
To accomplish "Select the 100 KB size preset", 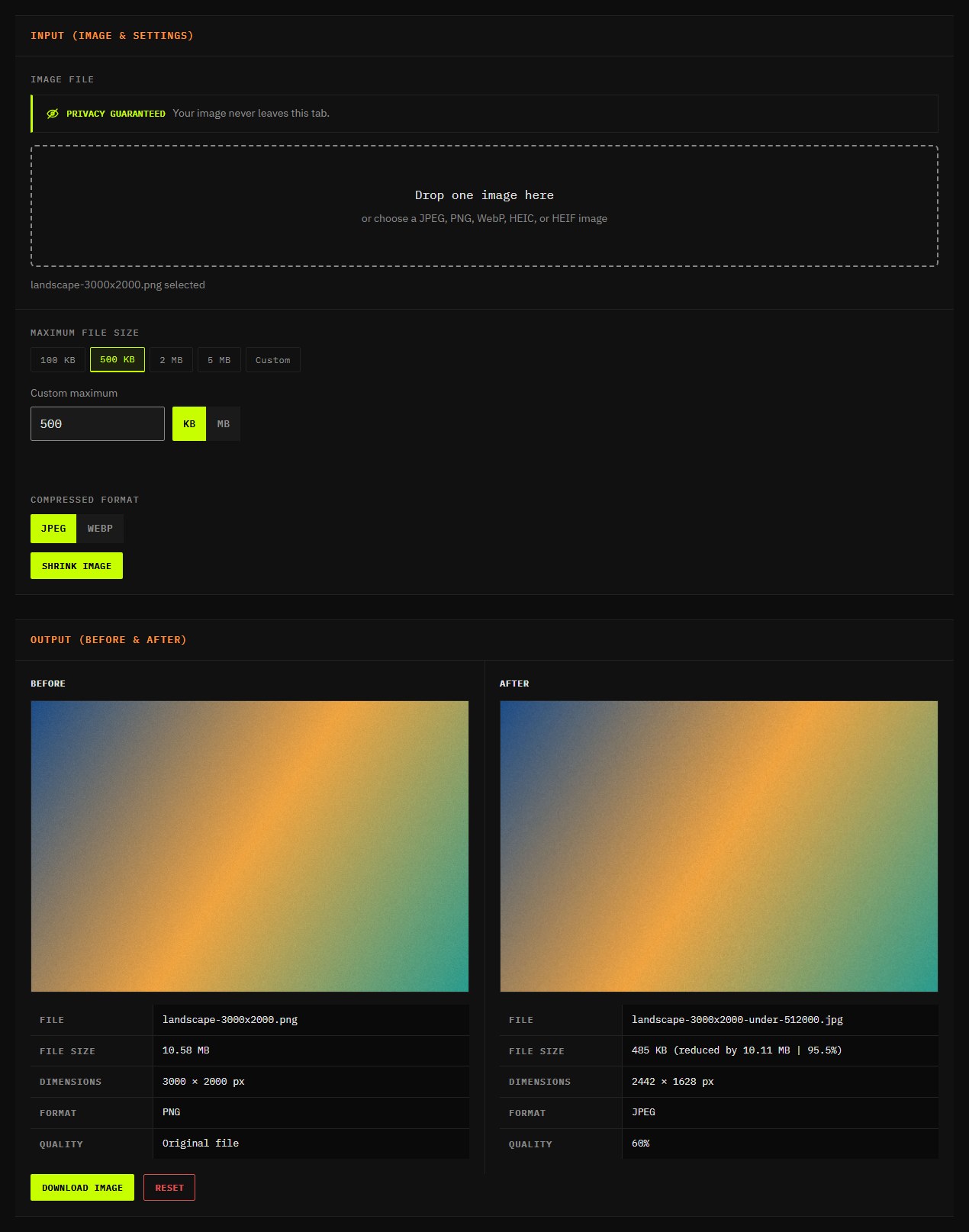I will (58, 360).
